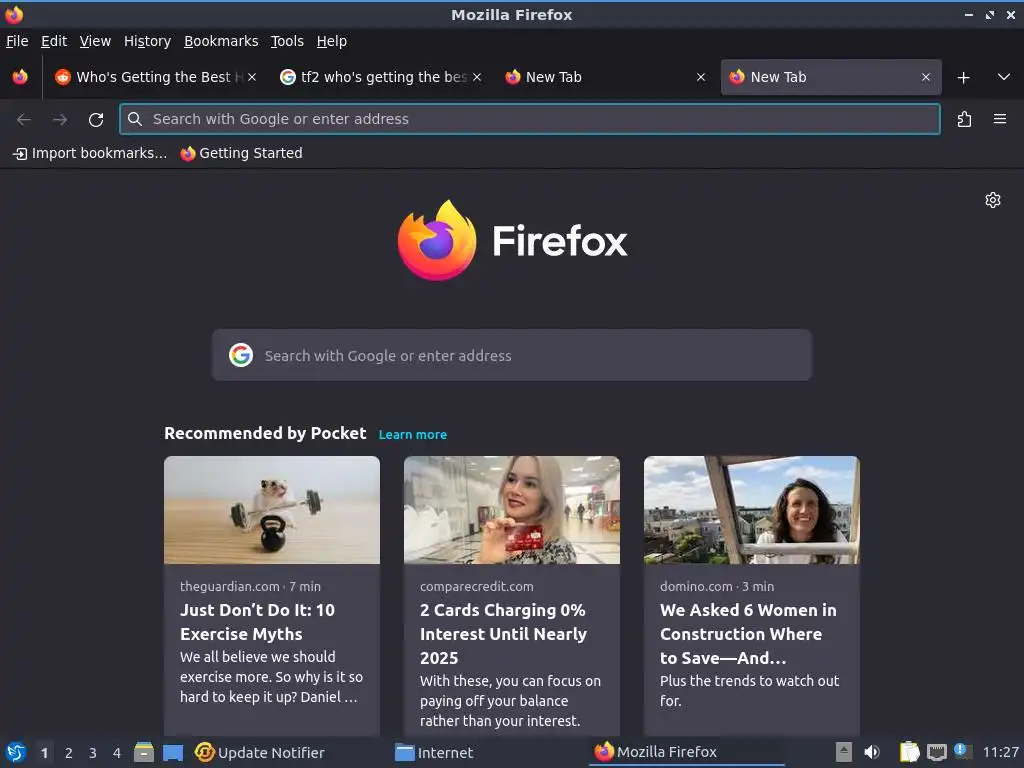Go forward with the forward arrow
Image resolution: width=1024 pixels, height=768 pixels.
[60, 120]
